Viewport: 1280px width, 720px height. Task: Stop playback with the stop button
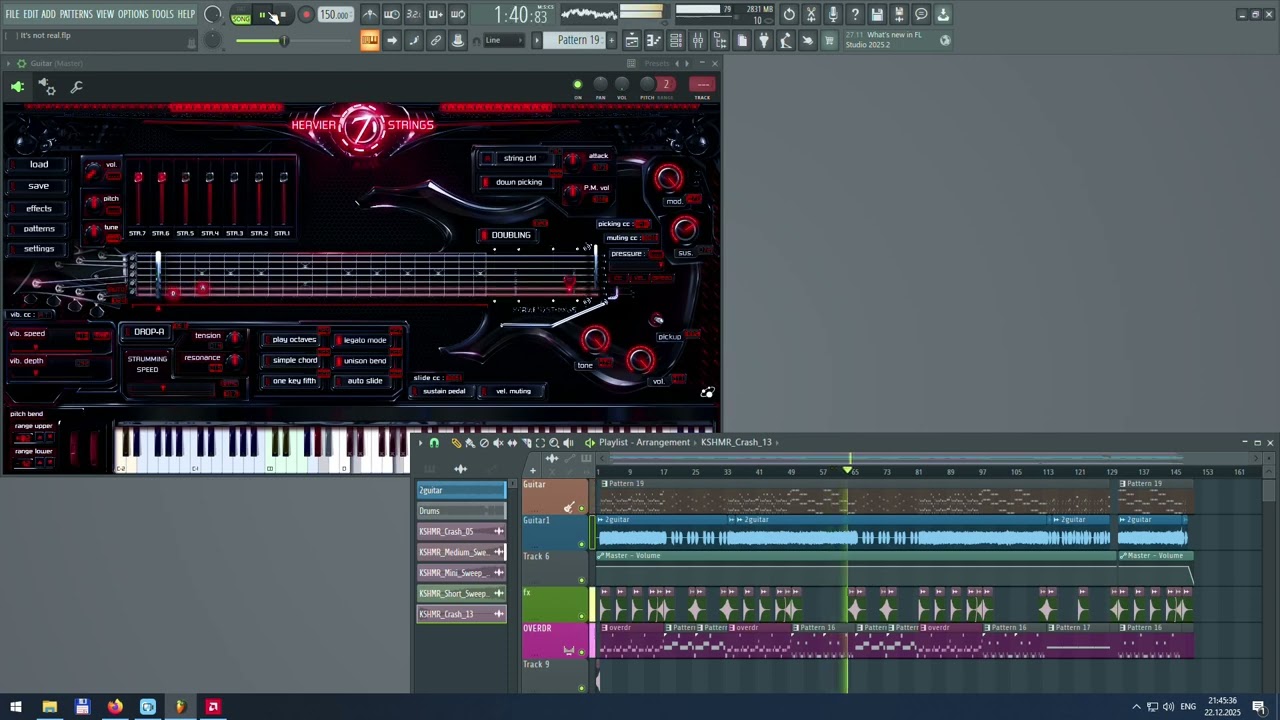pos(284,14)
